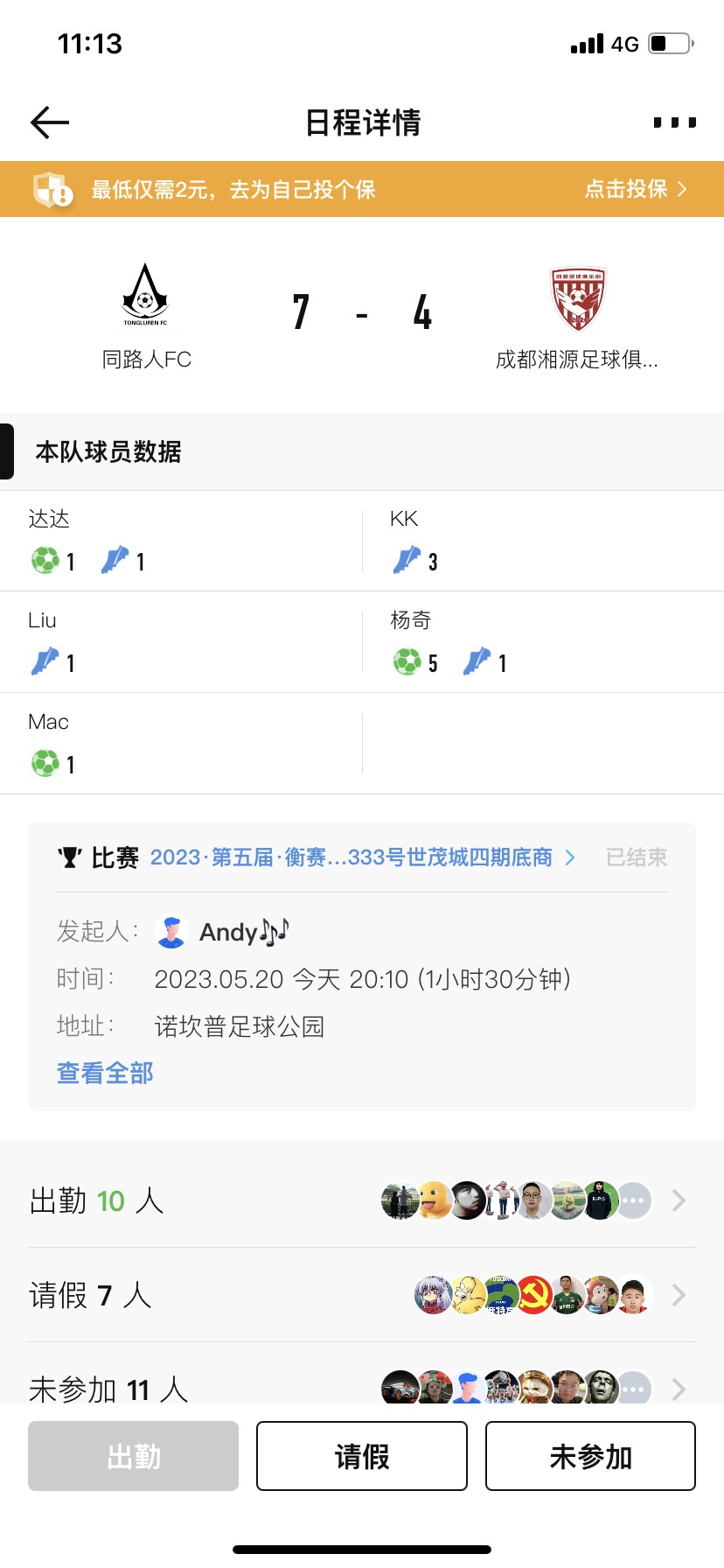Tap 点击投保 in the orange banner
Screen dimensions: 724x1568
636,189
